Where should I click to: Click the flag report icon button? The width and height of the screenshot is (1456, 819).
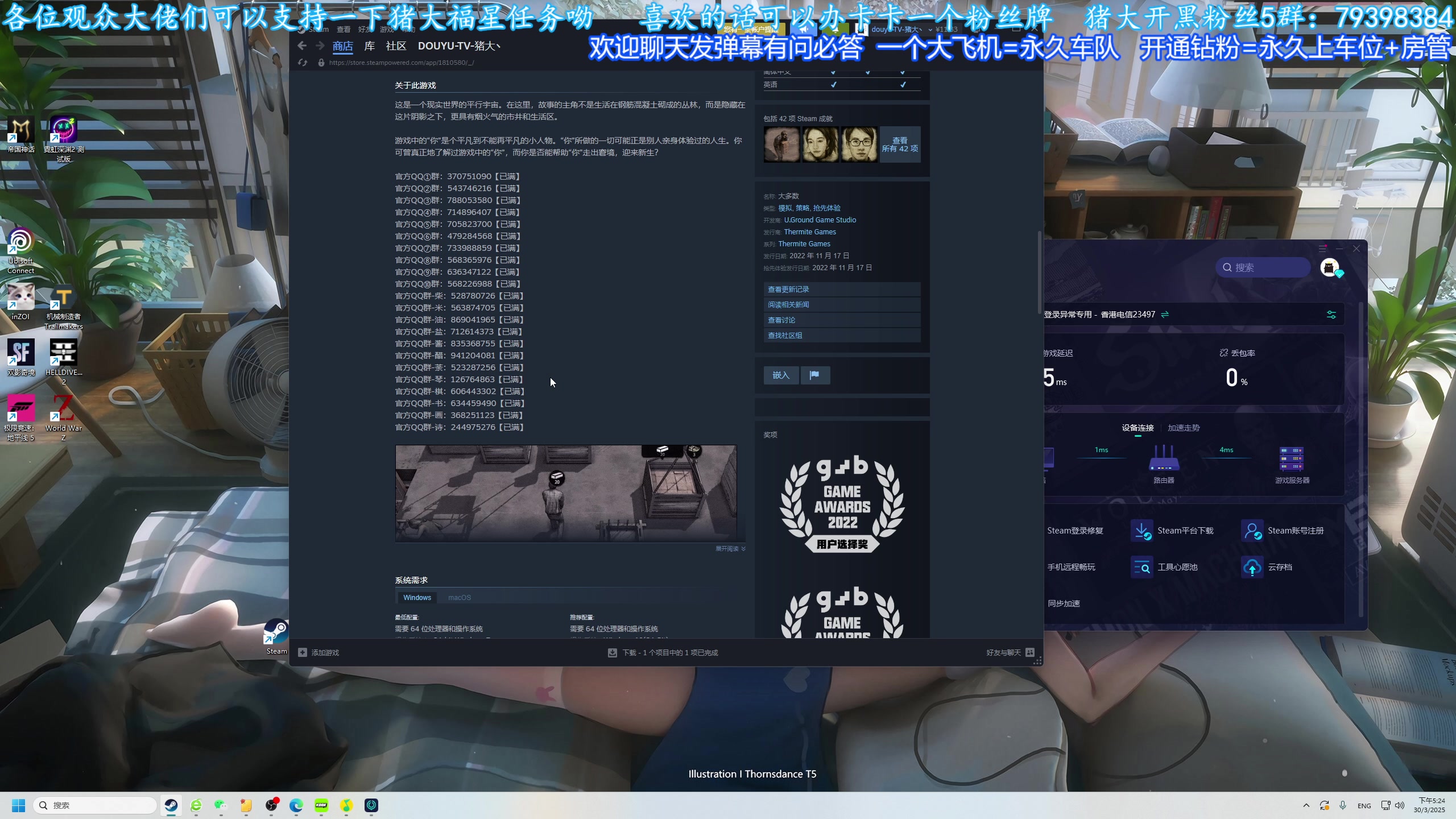click(815, 375)
